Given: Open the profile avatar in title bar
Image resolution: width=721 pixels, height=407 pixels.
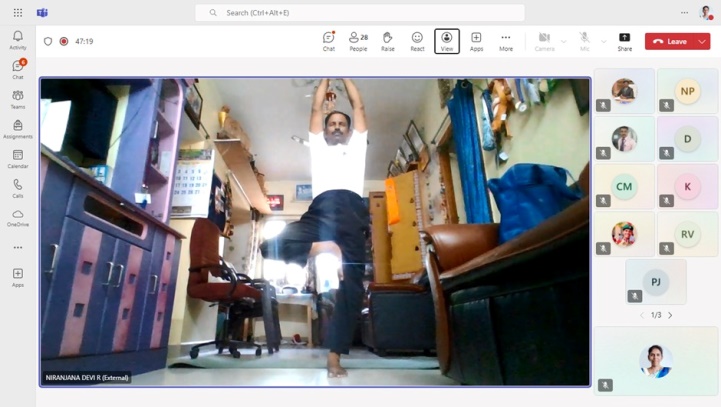Looking at the screenshot, I should coord(706,13).
